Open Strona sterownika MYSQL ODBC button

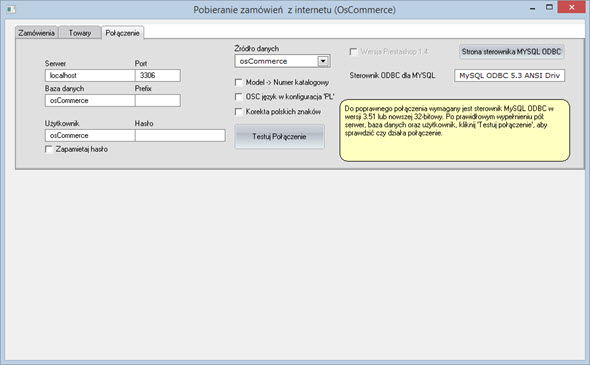click(512, 52)
